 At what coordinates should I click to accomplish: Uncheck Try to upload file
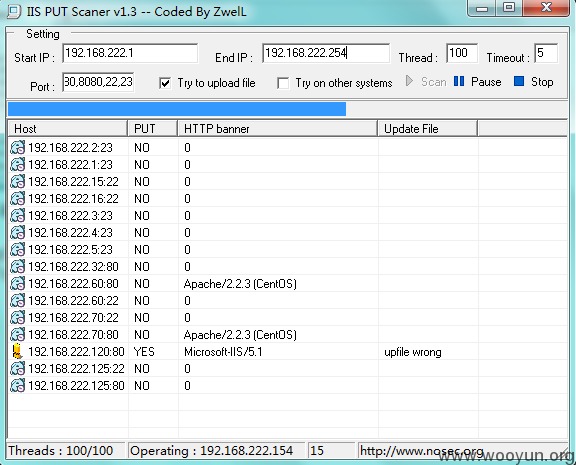(x=165, y=83)
